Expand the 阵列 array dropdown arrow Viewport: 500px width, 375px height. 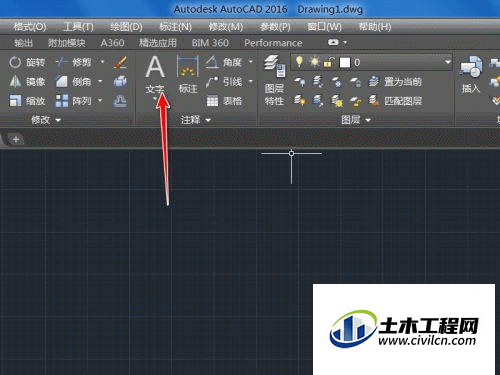[100, 100]
